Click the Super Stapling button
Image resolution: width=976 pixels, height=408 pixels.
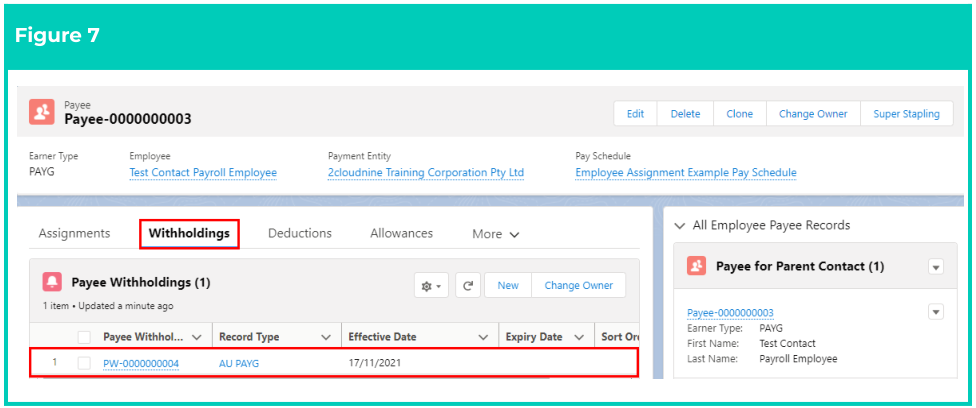(906, 113)
